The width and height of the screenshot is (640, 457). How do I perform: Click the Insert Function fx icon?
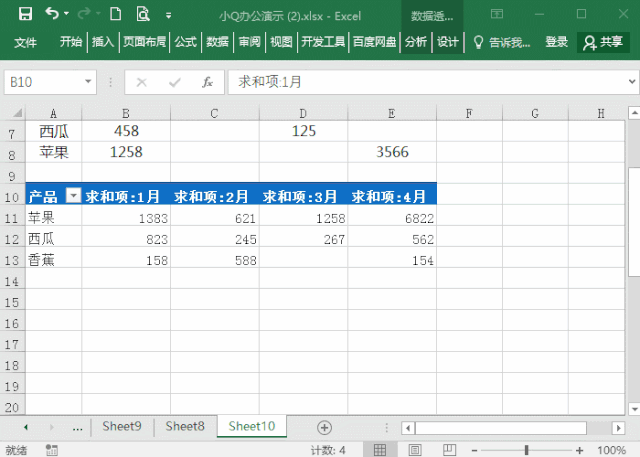pos(207,82)
